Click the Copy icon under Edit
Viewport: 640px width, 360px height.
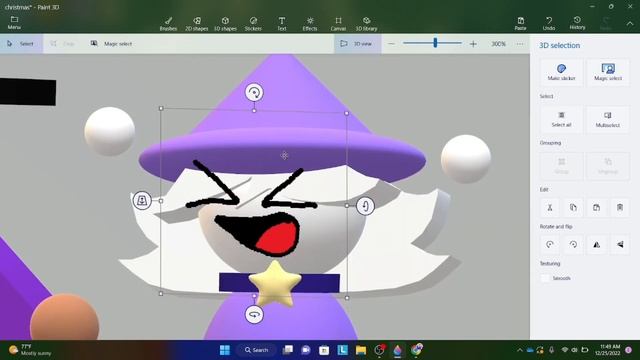(573, 208)
